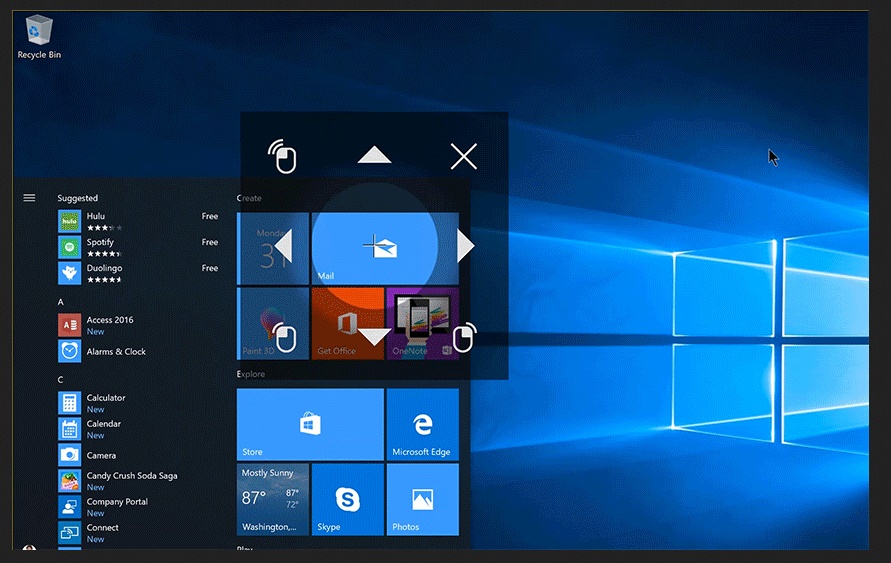Open the Duolingo suggested app
The height and width of the screenshot is (563, 891).
coord(138,273)
